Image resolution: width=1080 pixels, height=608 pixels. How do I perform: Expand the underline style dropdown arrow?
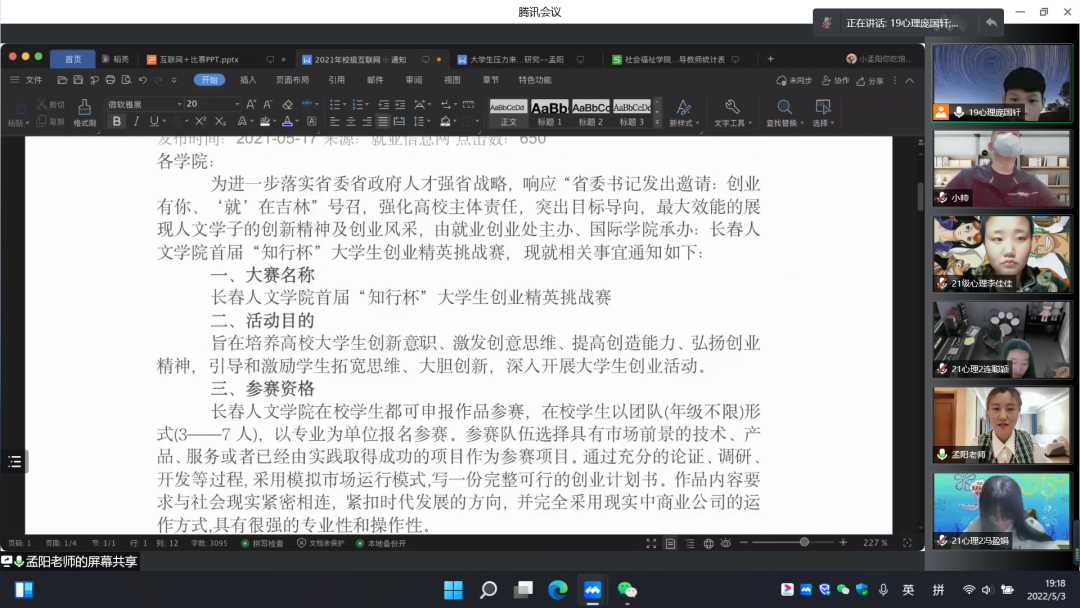point(164,122)
